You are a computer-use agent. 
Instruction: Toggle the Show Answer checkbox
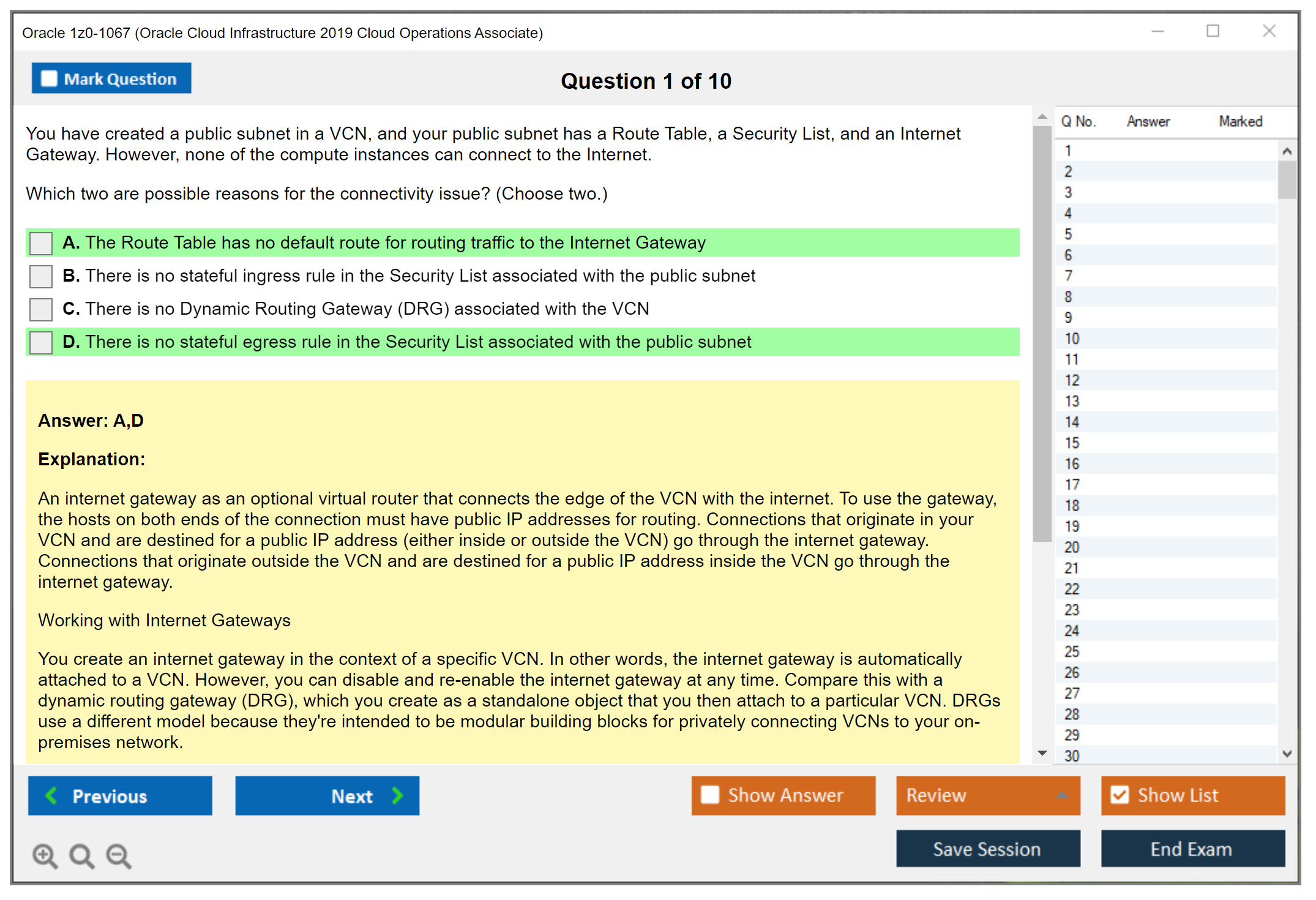click(x=711, y=795)
